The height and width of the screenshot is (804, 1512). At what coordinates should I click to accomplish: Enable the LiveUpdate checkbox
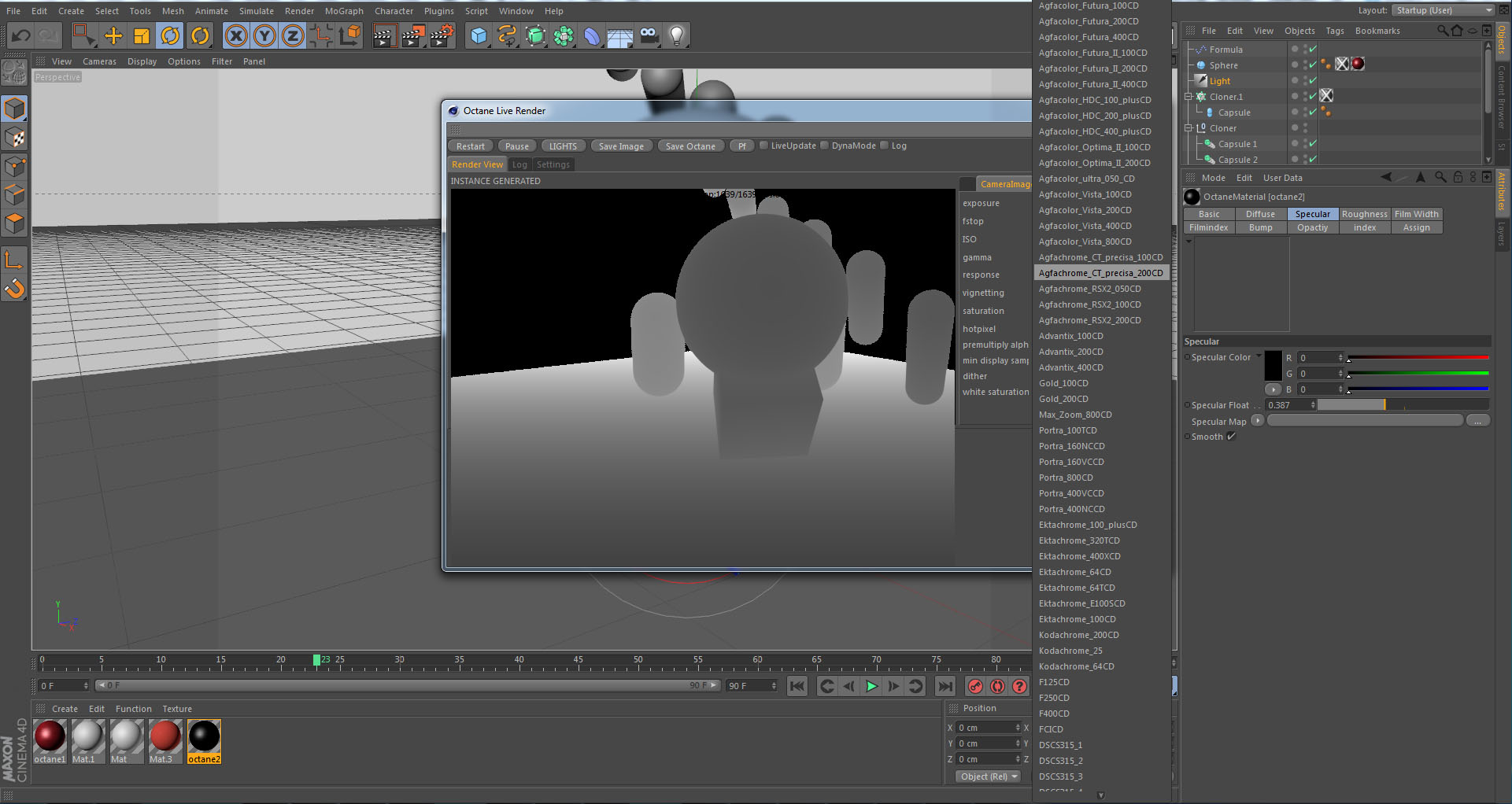pyautogui.click(x=763, y=146)
